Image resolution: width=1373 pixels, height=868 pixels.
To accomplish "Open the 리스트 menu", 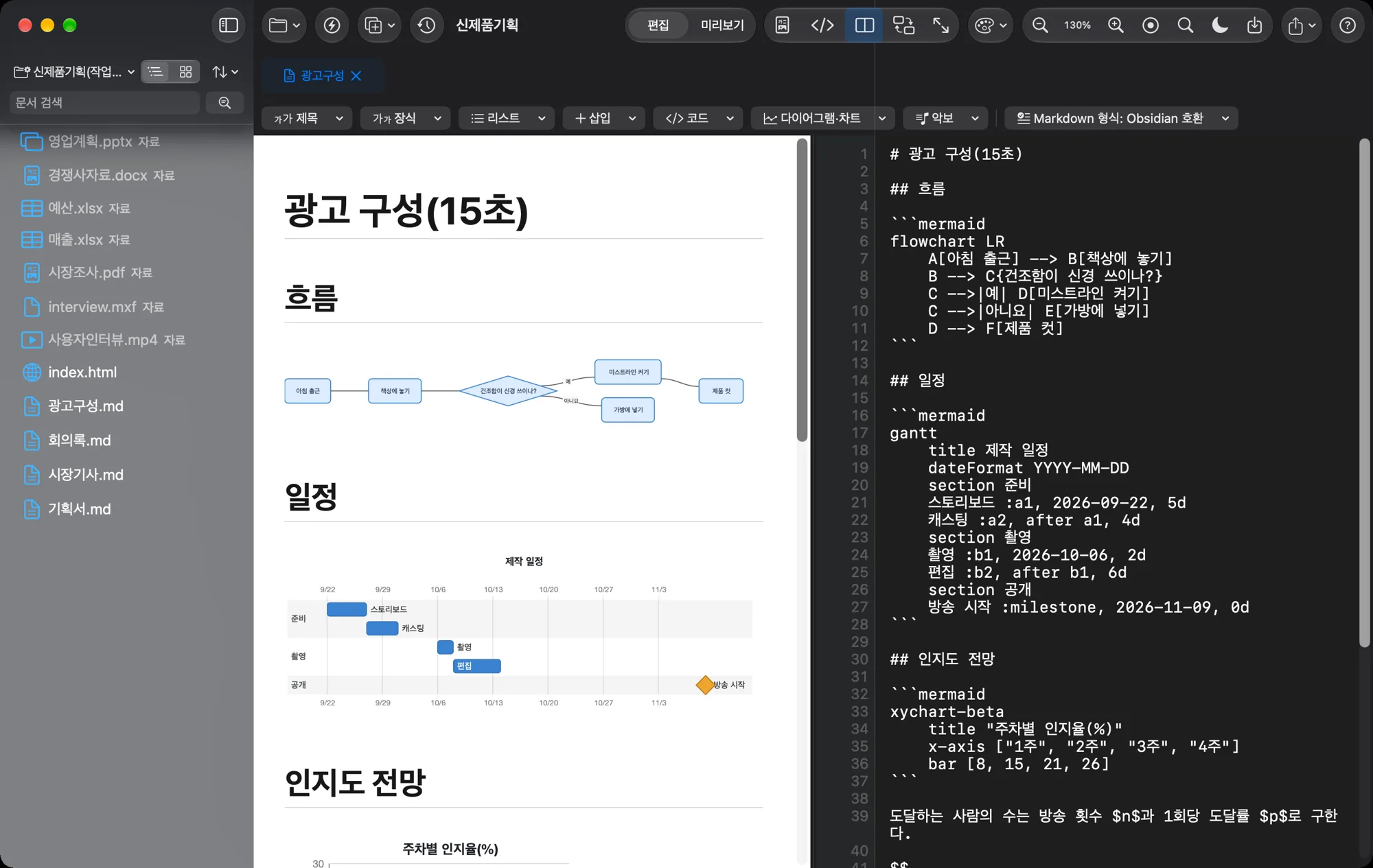I will pyautogui.click(x=507, y=118).
